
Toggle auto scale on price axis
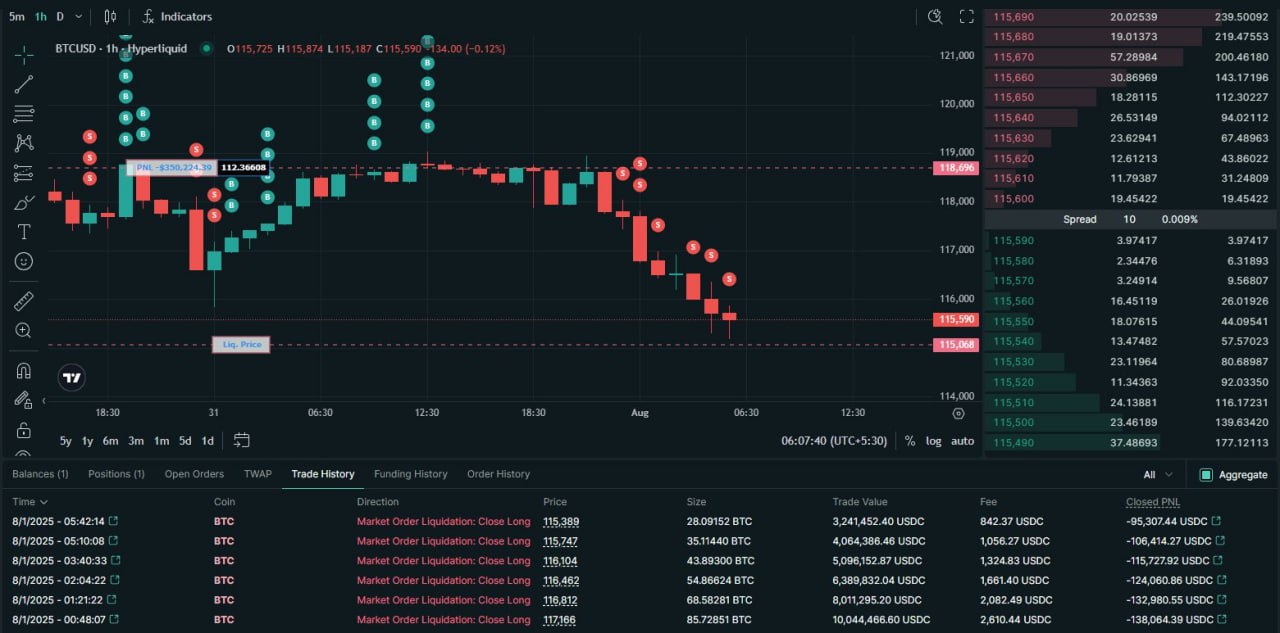click(962, 441)
